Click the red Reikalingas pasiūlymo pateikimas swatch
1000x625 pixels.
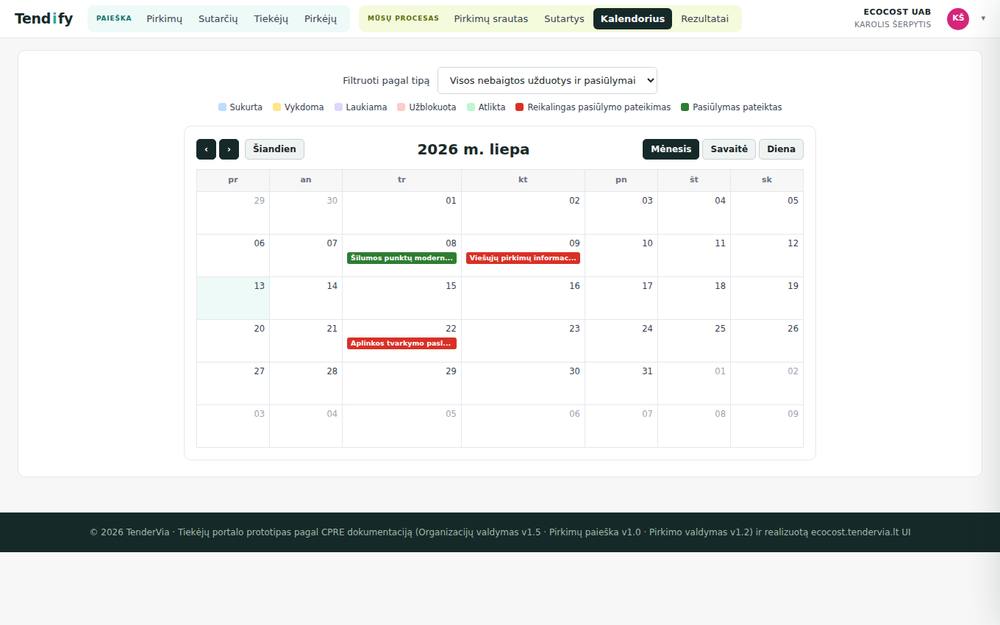520,107
